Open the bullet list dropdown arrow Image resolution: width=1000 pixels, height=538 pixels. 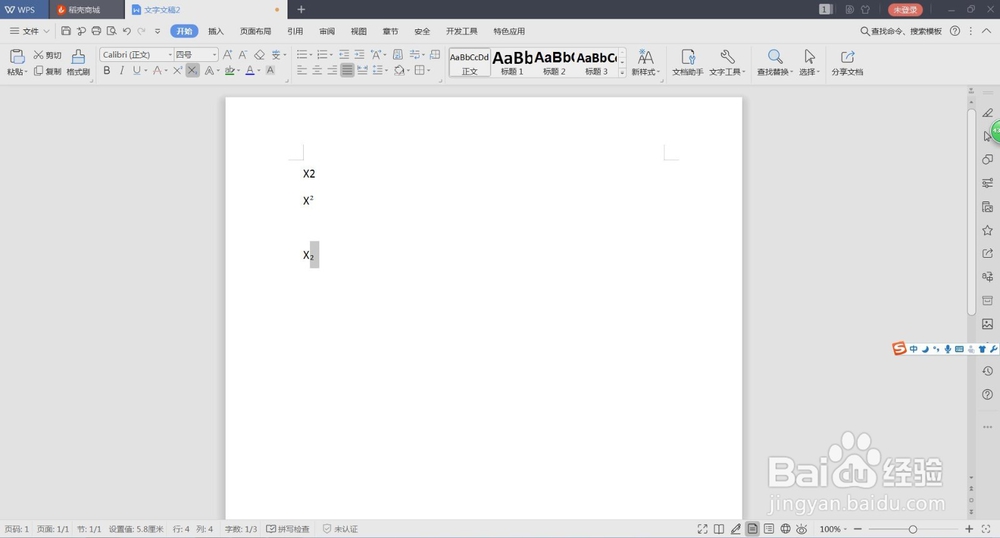(x=311, y=55)
